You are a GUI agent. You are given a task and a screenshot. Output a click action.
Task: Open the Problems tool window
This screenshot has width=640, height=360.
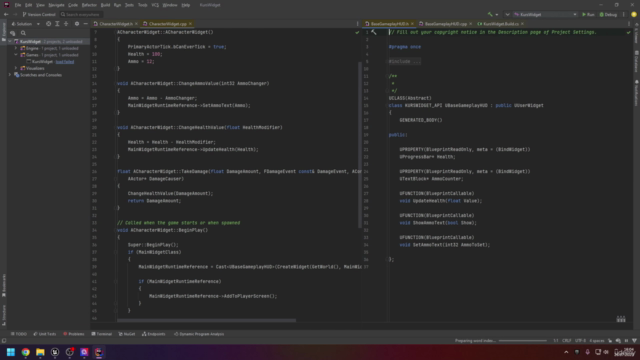tap(74, 334)
